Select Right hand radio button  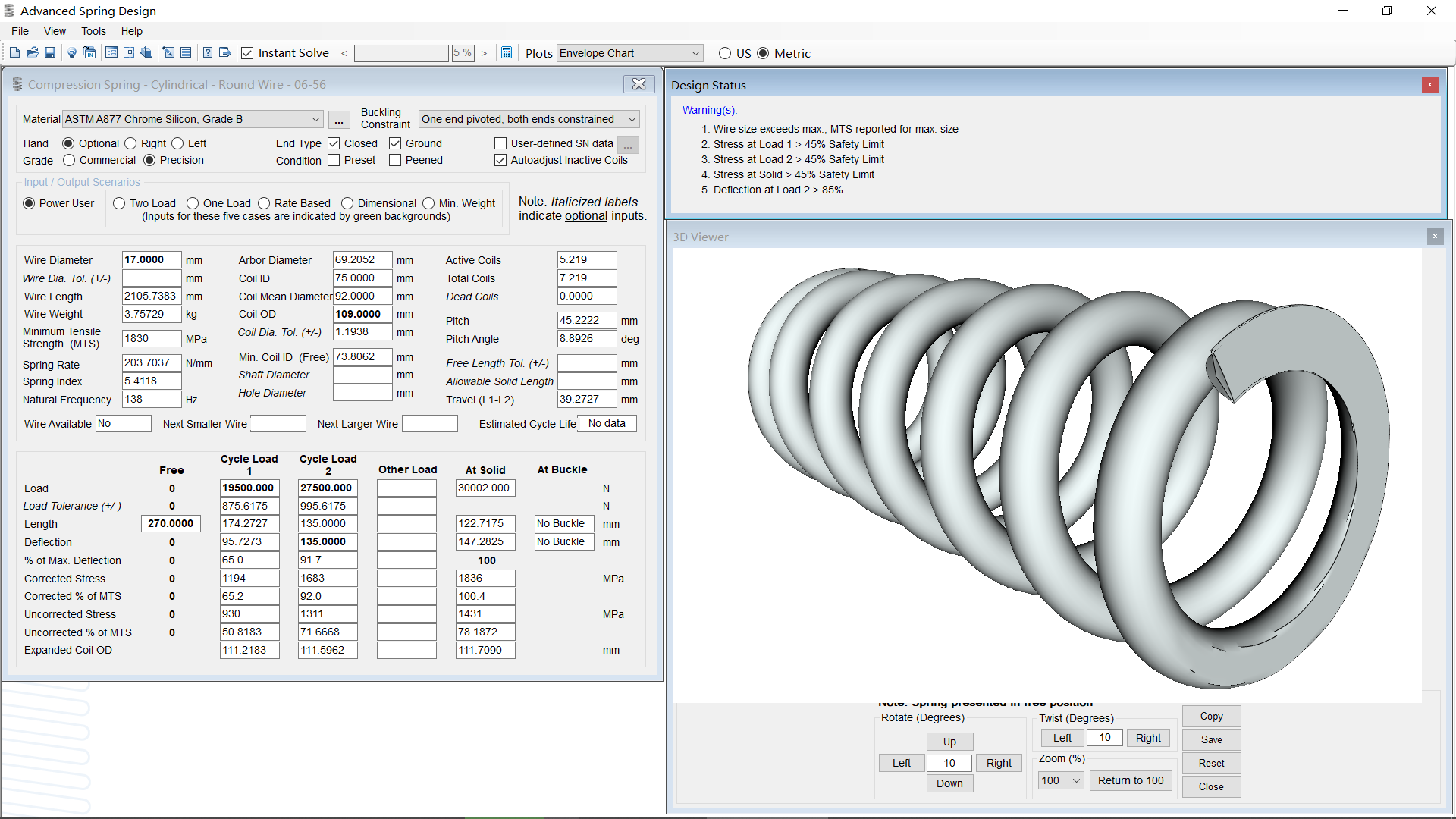130,143
